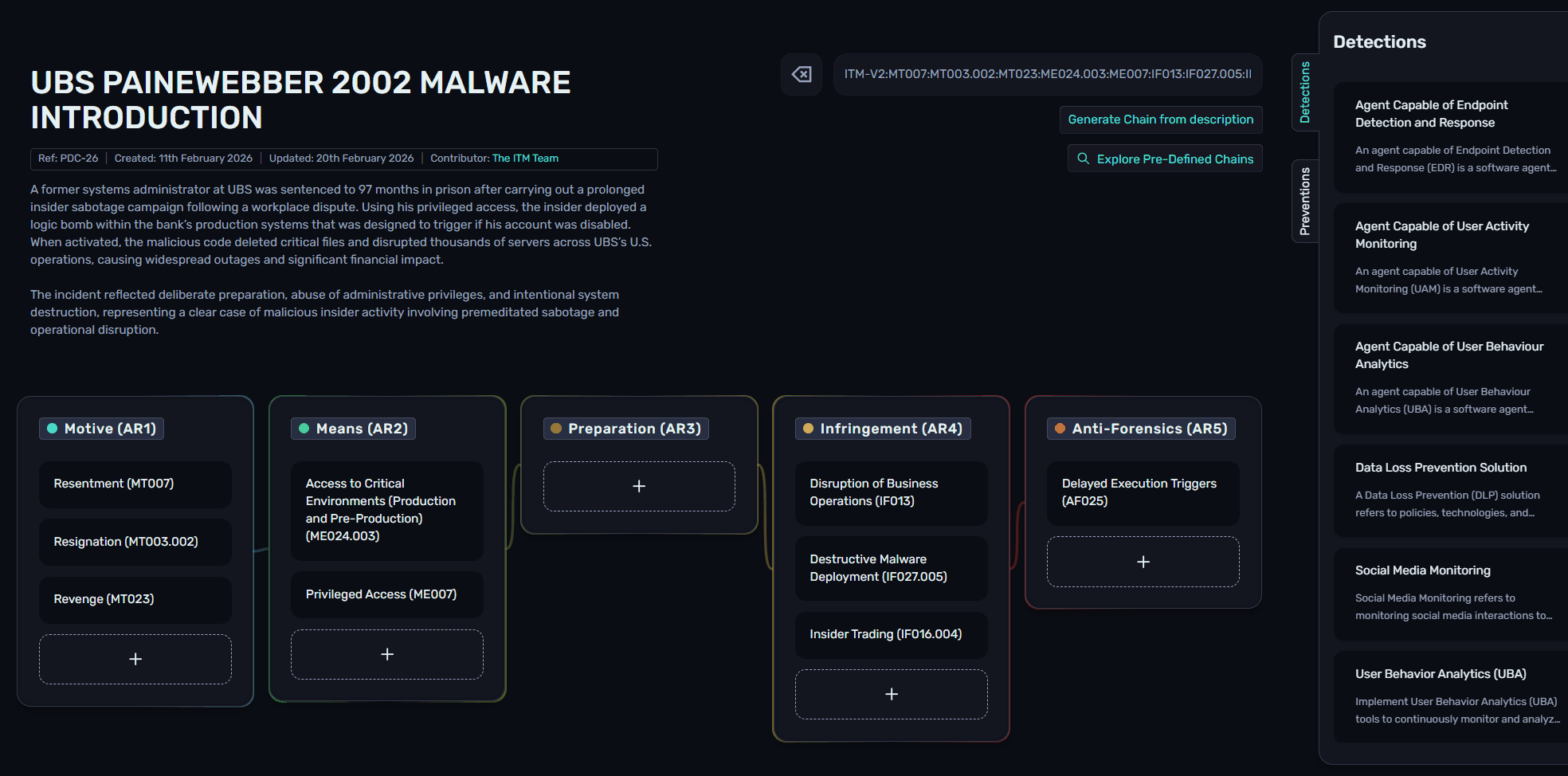Viewport: 1568px width, 776px height.
Task: Click the ITM chain code input field
Action: point(1047,74)
